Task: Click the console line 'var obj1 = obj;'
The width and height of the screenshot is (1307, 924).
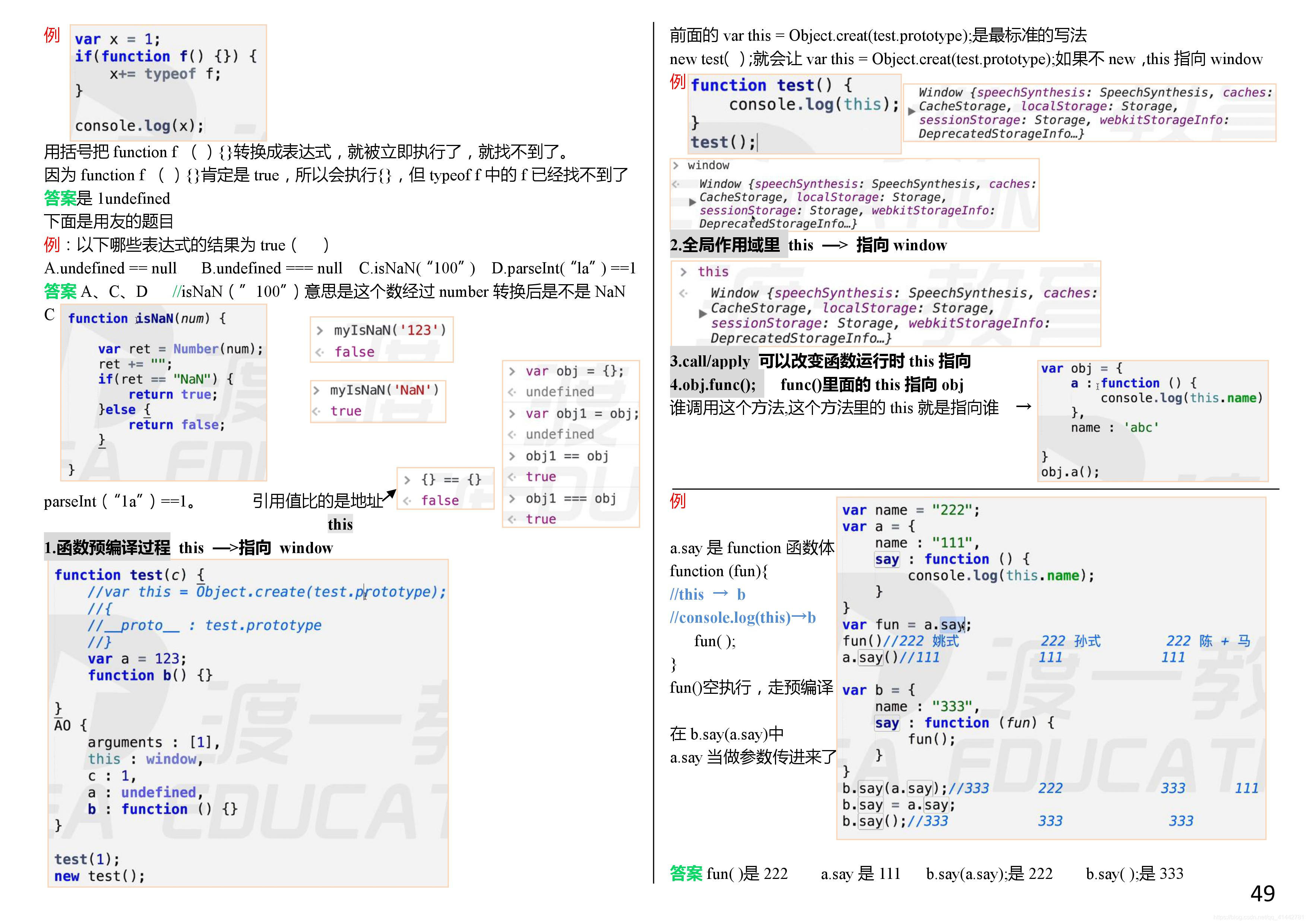Action: tap(582, 414)
